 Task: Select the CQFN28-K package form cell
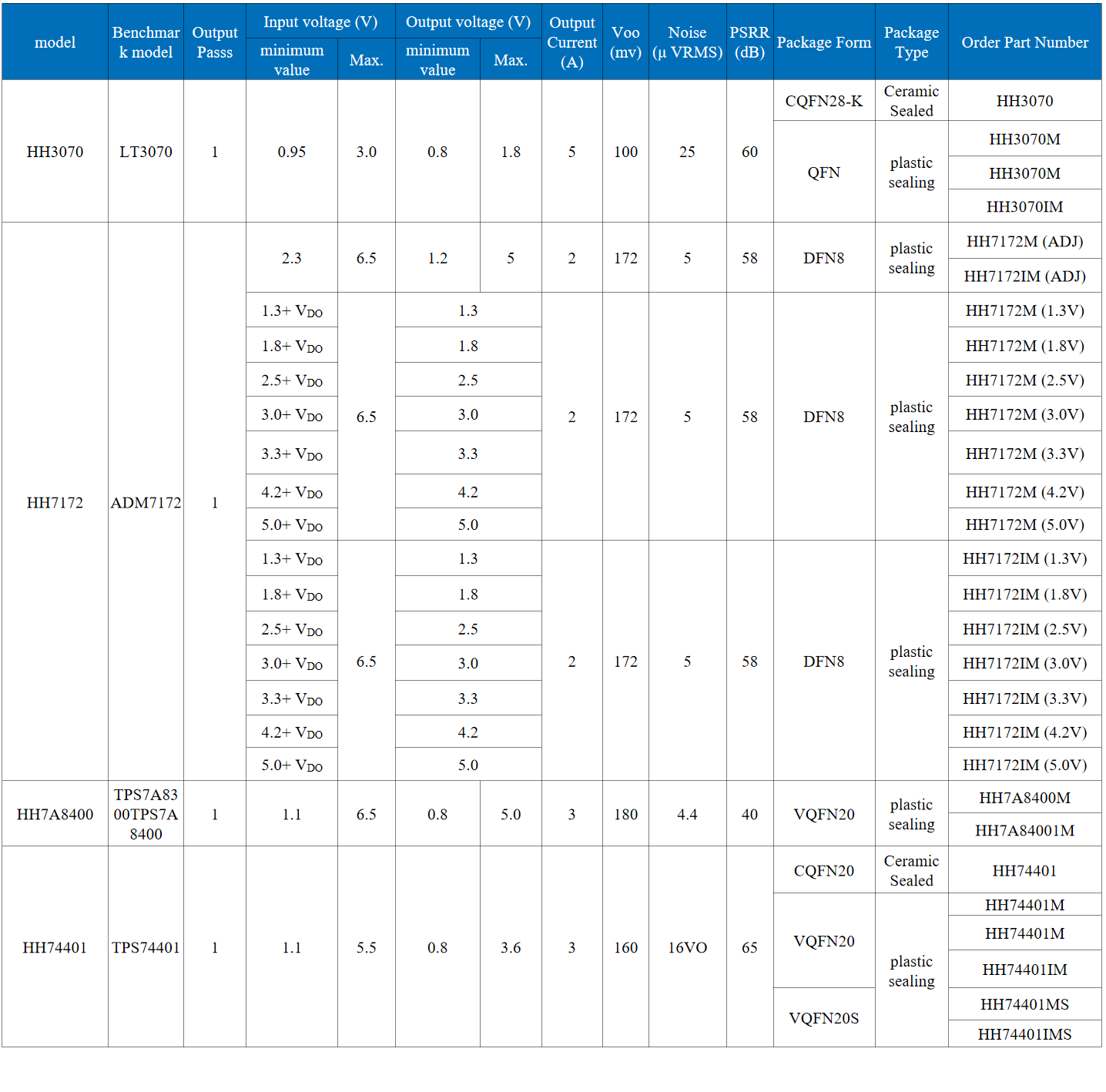(x=823, y=101)
